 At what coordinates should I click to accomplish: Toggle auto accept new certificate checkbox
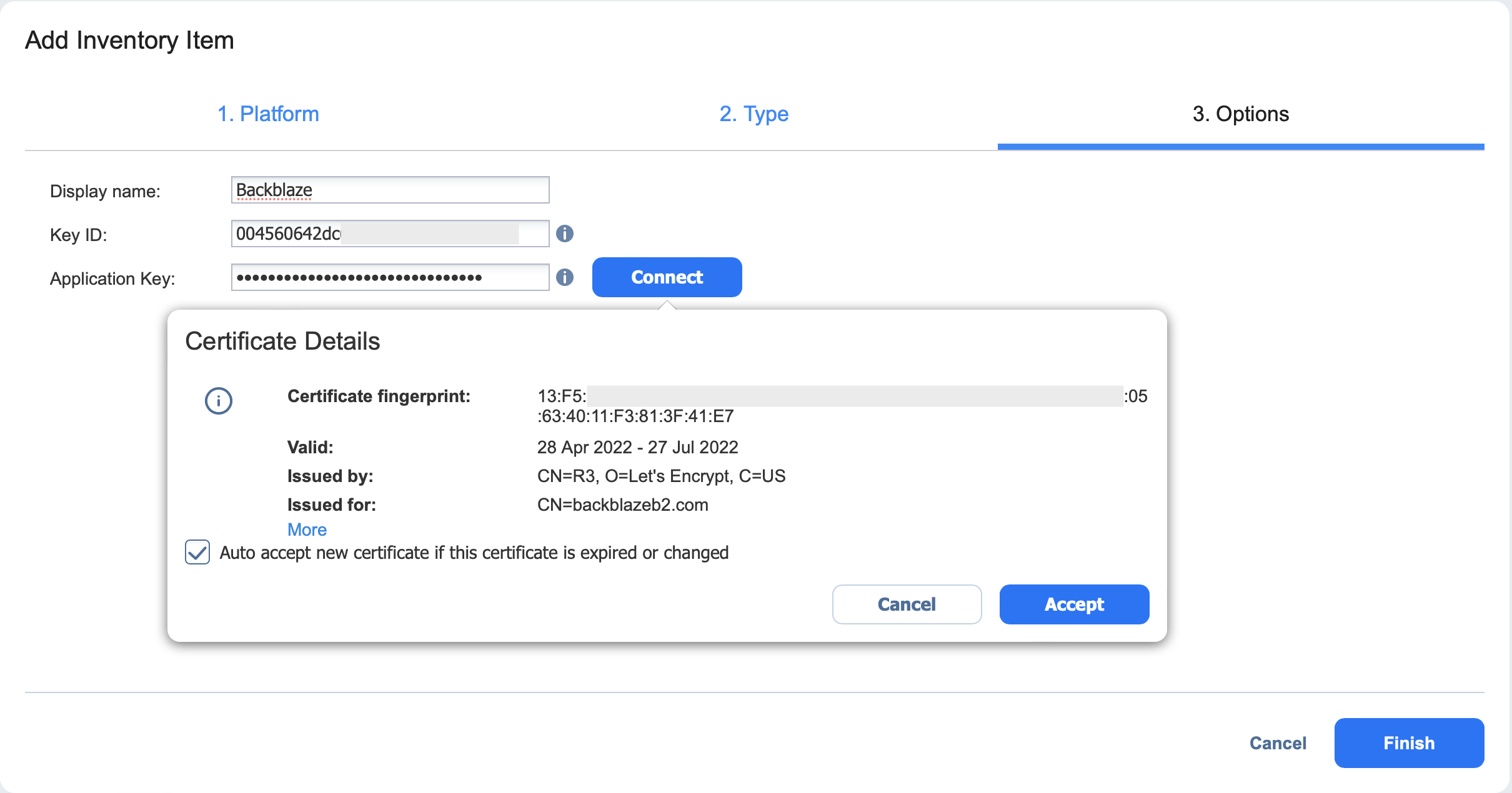pyautogui.click(x=197, y=553)
